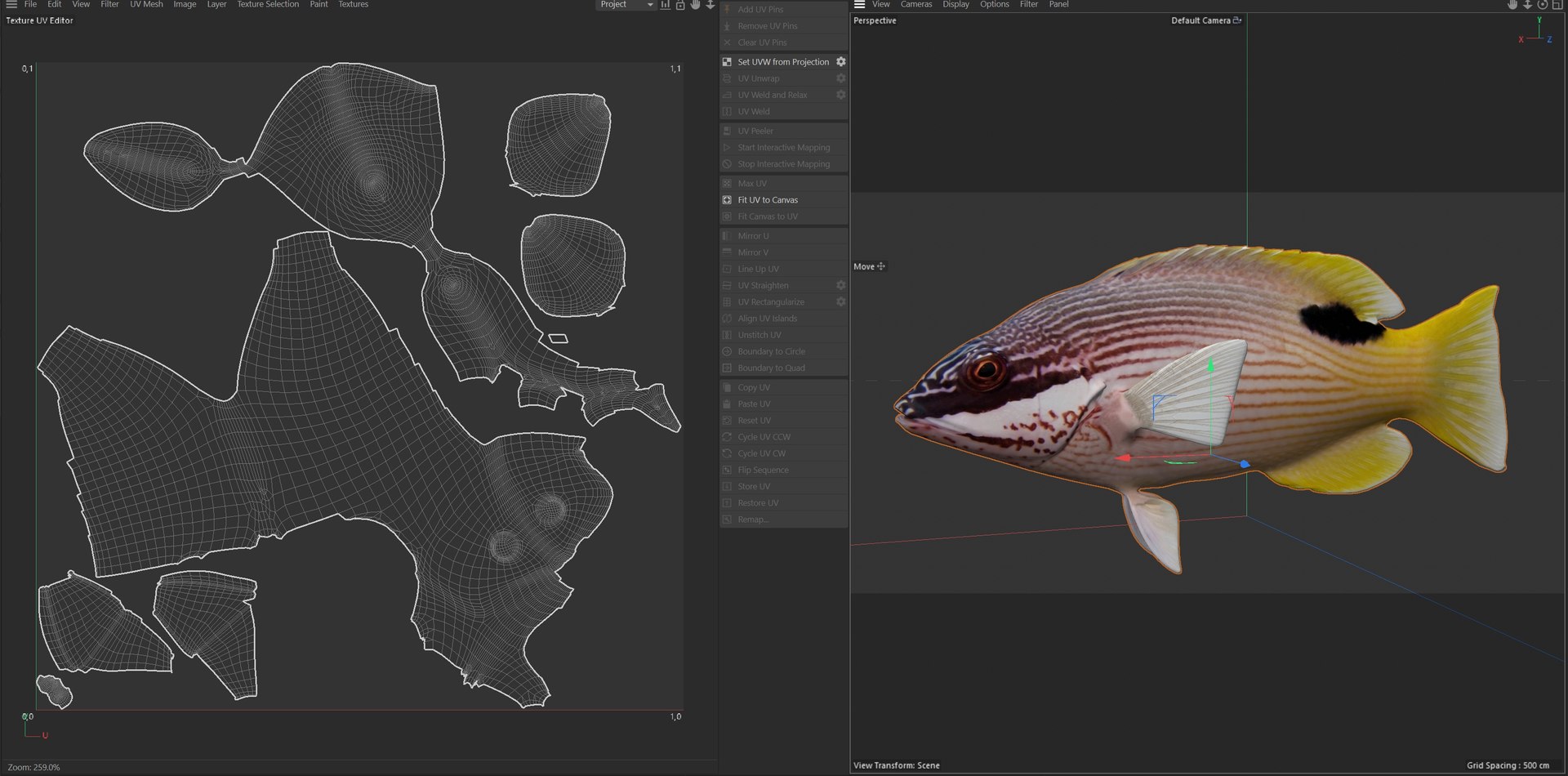The width and height of the screenshot is (1568, 776).
Task: Click the Clear UV Pins X icon
Action: (727, 42)
